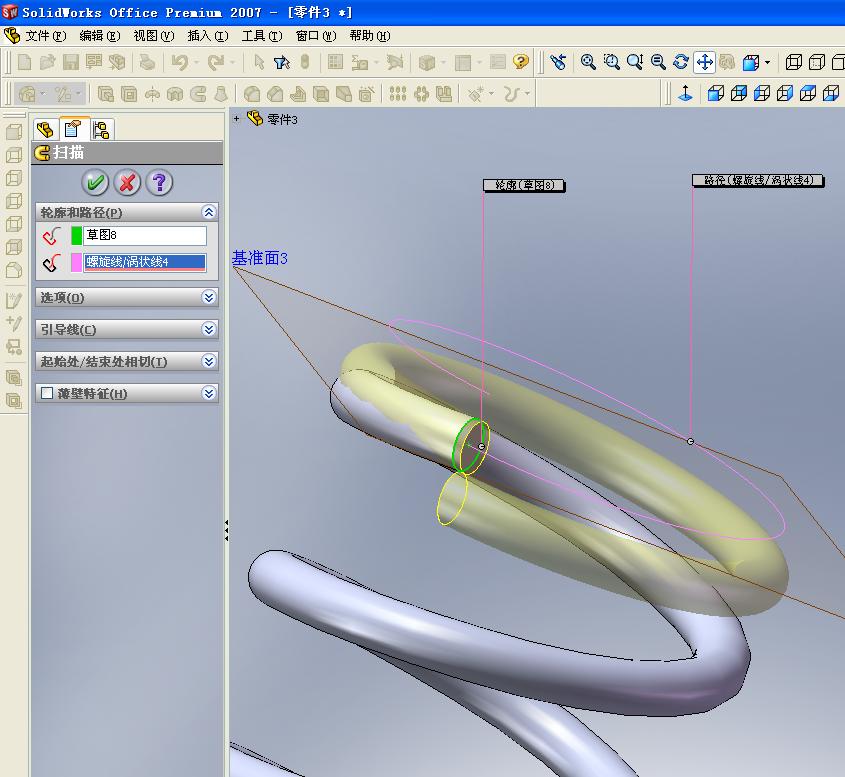
Task: Switch to Back view cube icon
Action: pyautogui.click(x=739, y=94)
